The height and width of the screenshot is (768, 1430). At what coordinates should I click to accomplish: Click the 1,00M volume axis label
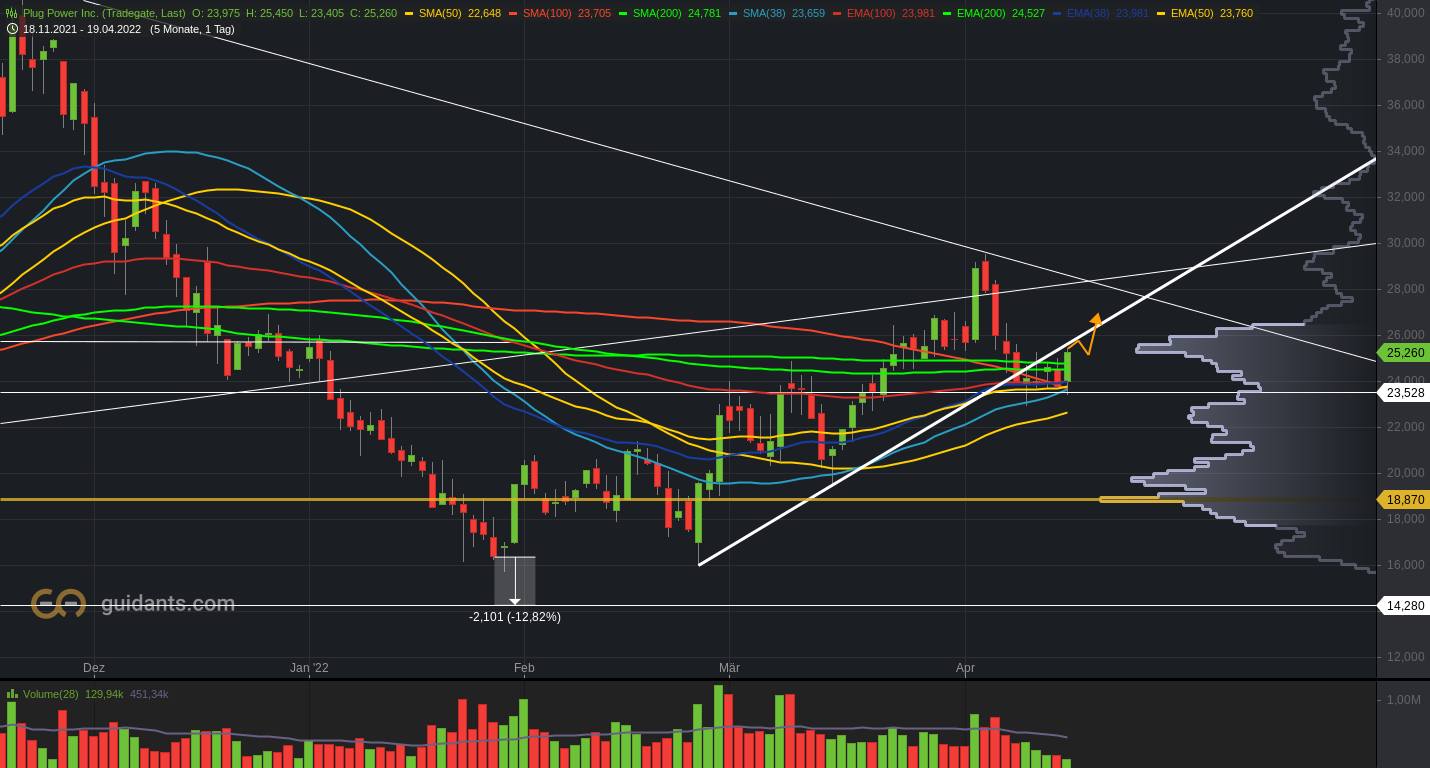tap(1403, 700)
